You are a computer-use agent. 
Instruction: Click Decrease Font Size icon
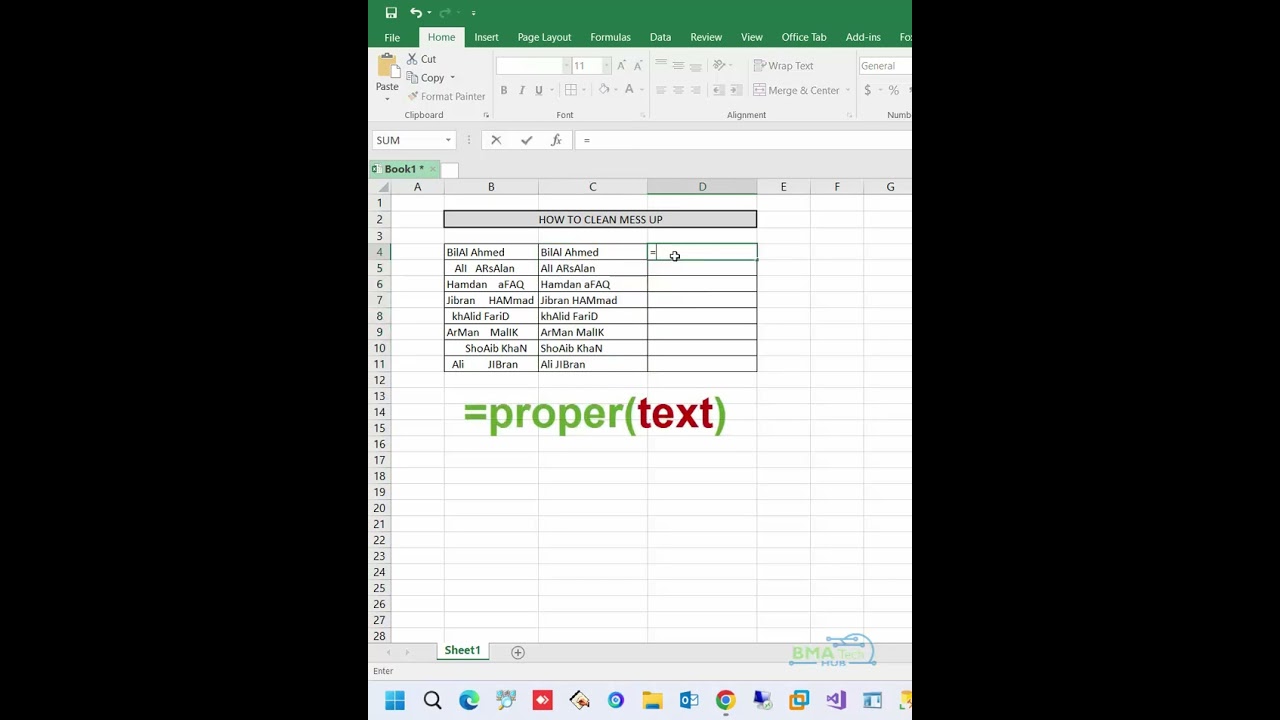click(x=638, y=66)
